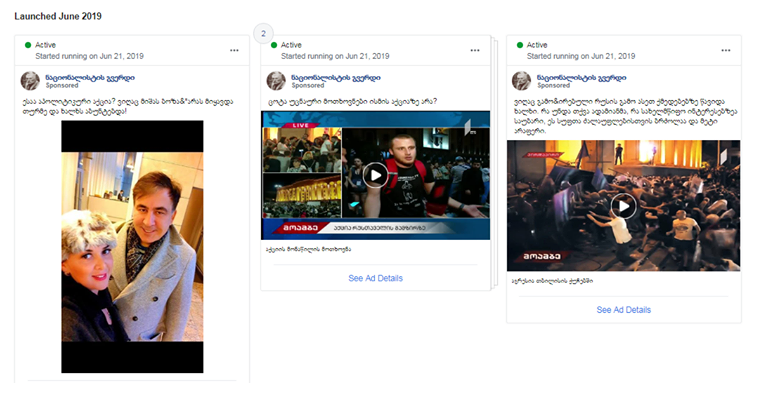Image resolution: width=757 pixels, height=395 pixels.
Task: Open See Ad Details on the third ad
Action: [623, 310]
